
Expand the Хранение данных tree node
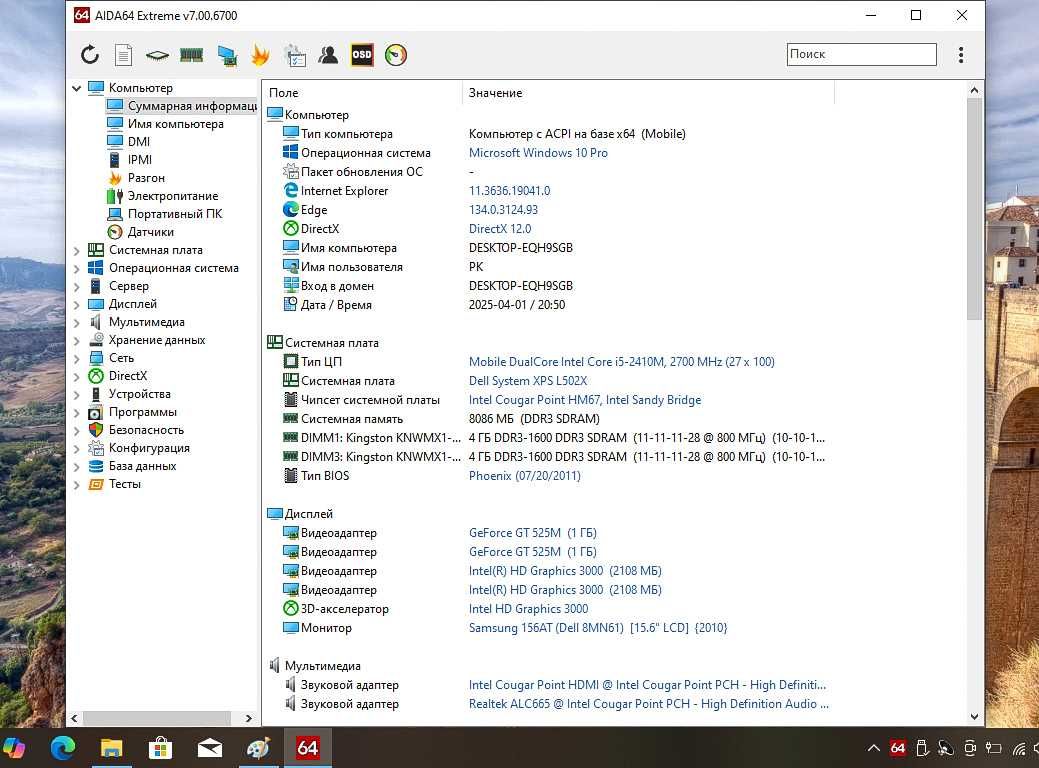click(x=76, y=341)
